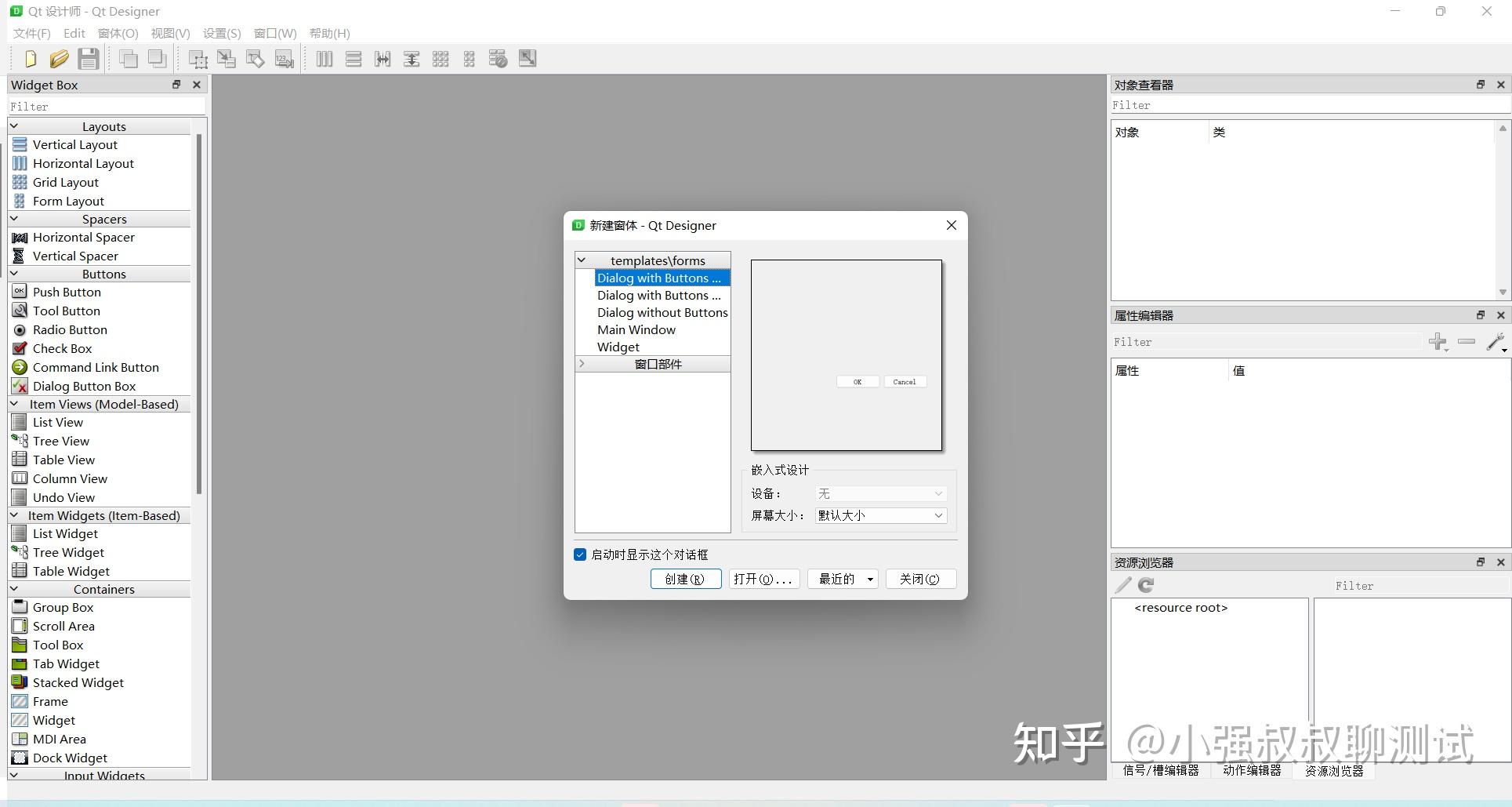Uncheck 启动时显示这个对话框 option
Screen dimensions: 1512x807
point(580,554)
